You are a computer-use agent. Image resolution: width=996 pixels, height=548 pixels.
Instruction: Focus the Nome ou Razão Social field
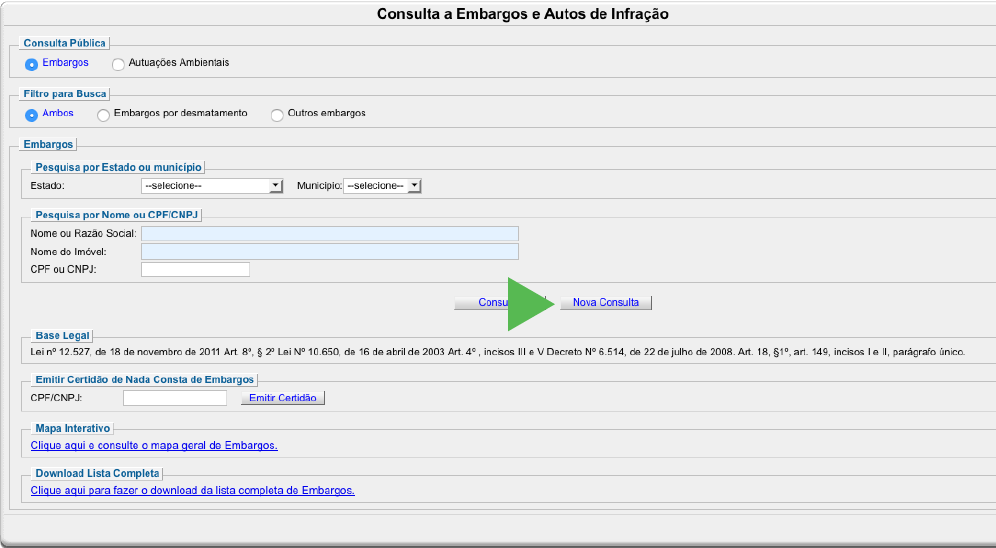(x=330, y=234)
